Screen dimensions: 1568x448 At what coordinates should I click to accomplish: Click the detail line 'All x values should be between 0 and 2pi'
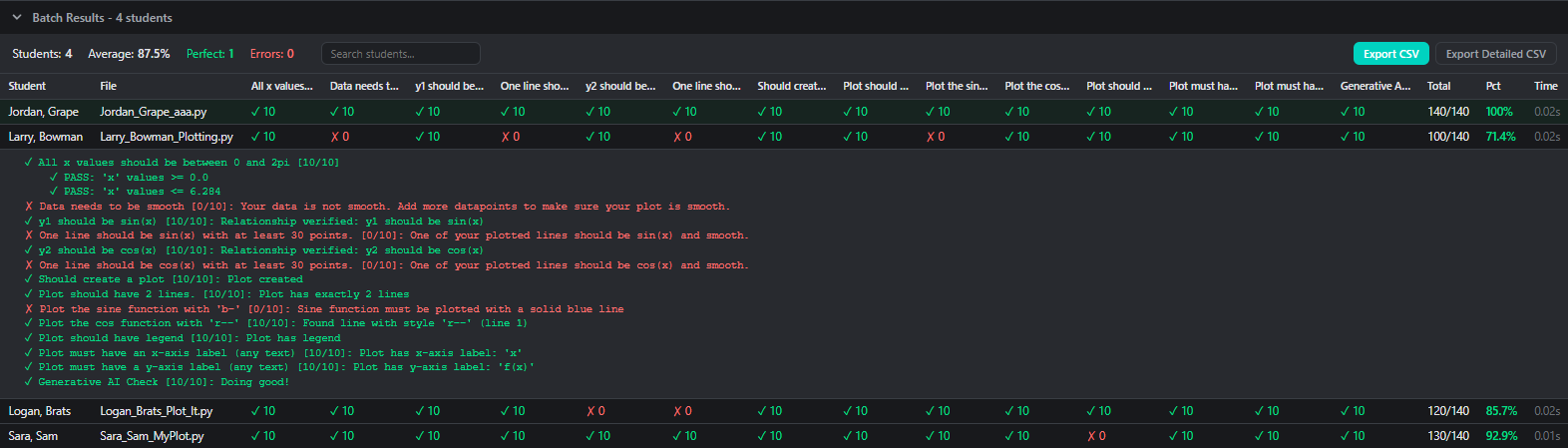point(183,163)
